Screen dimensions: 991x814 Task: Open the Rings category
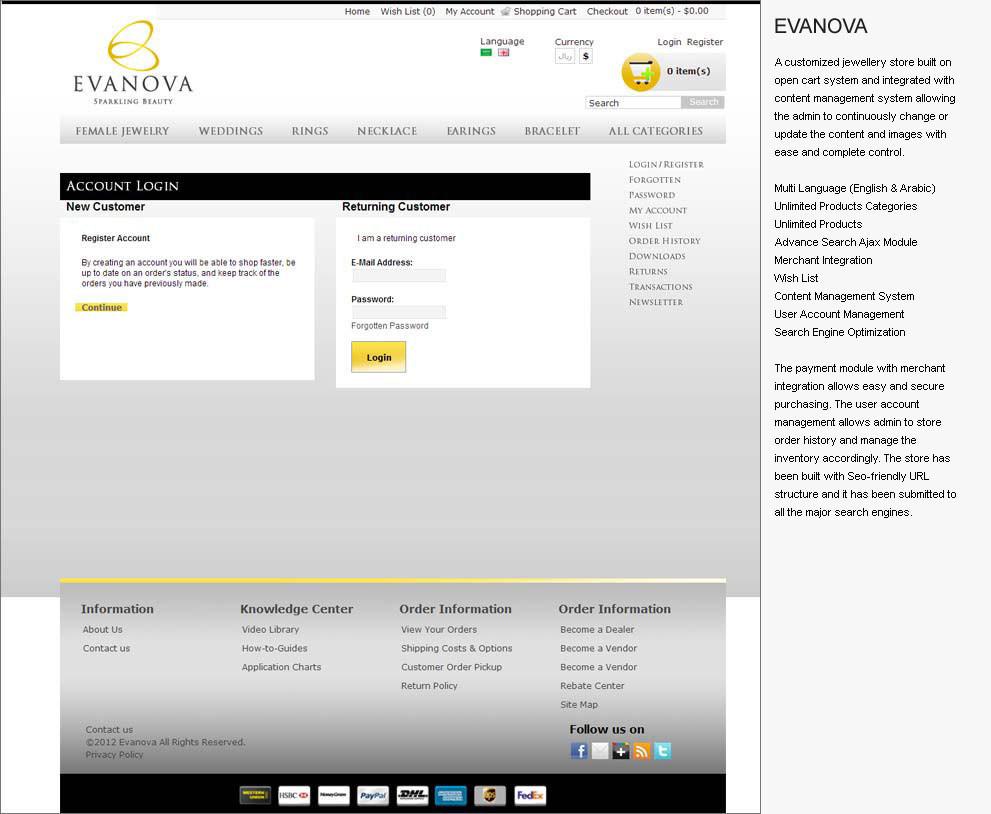coord(310,131)
